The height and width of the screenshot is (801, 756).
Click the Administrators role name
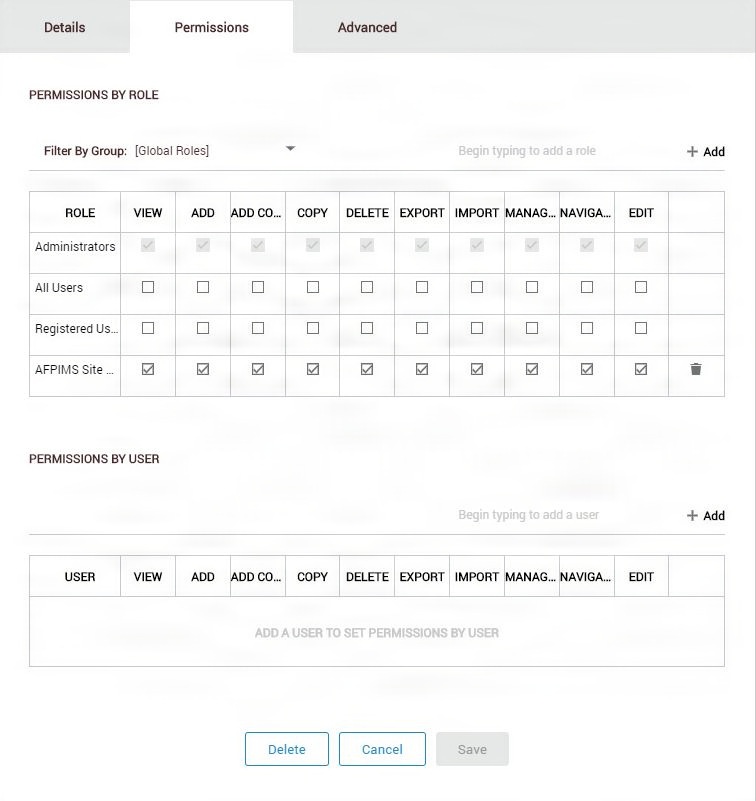coord(75,247)
